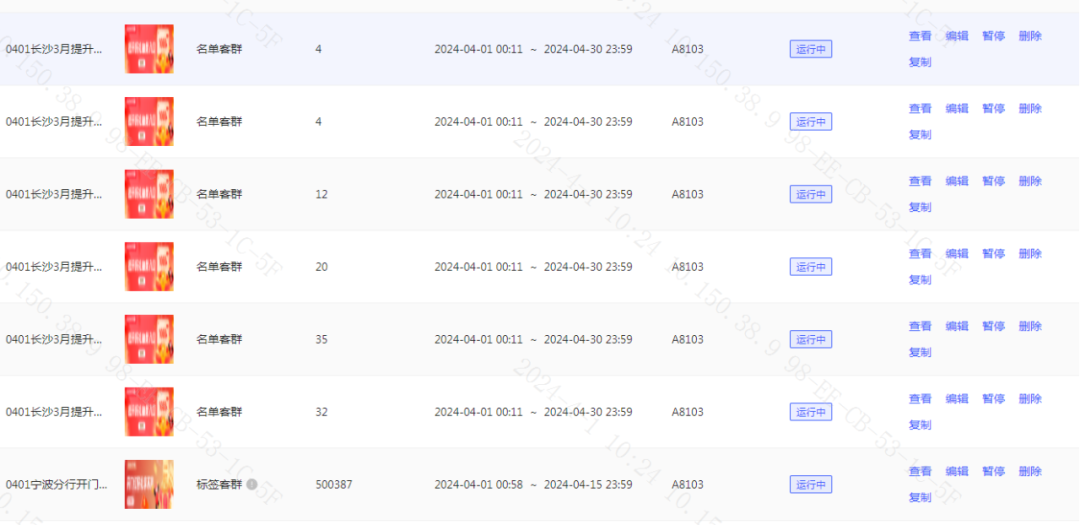
Task: Click 查看 in the row with 12 audience
Action: point(920,181)
